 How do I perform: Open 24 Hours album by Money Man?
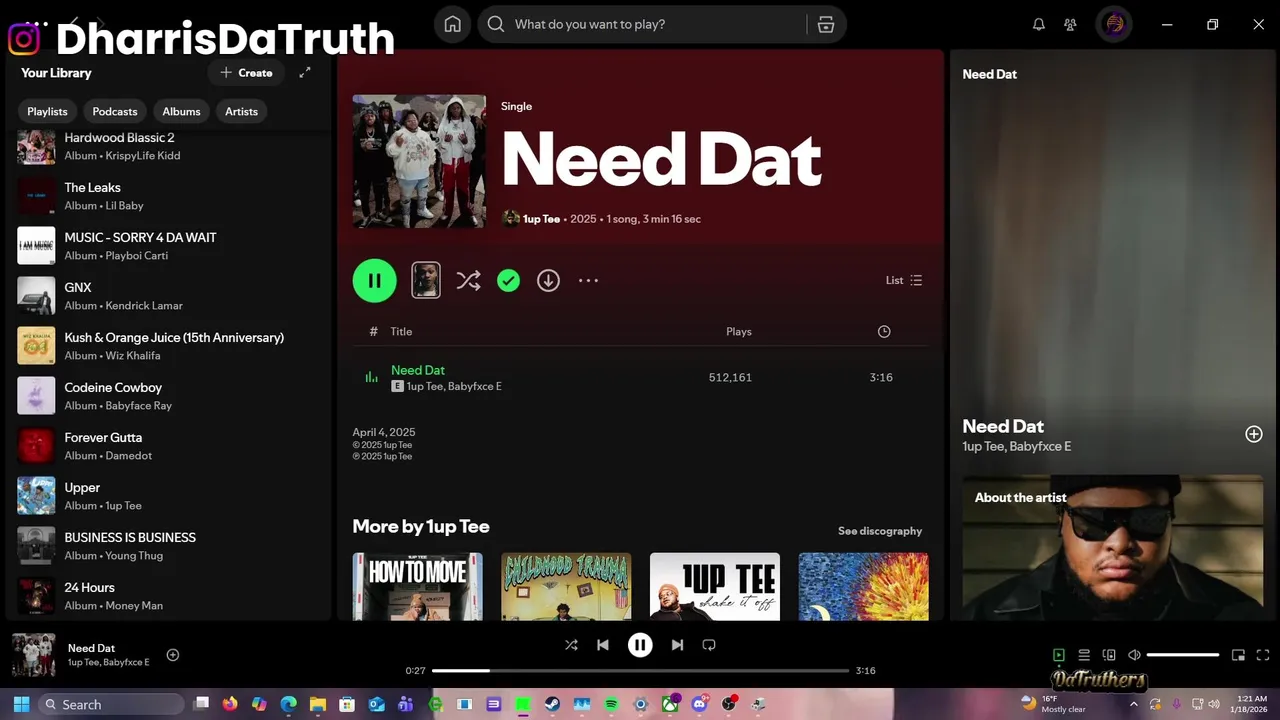click(168, 596)
